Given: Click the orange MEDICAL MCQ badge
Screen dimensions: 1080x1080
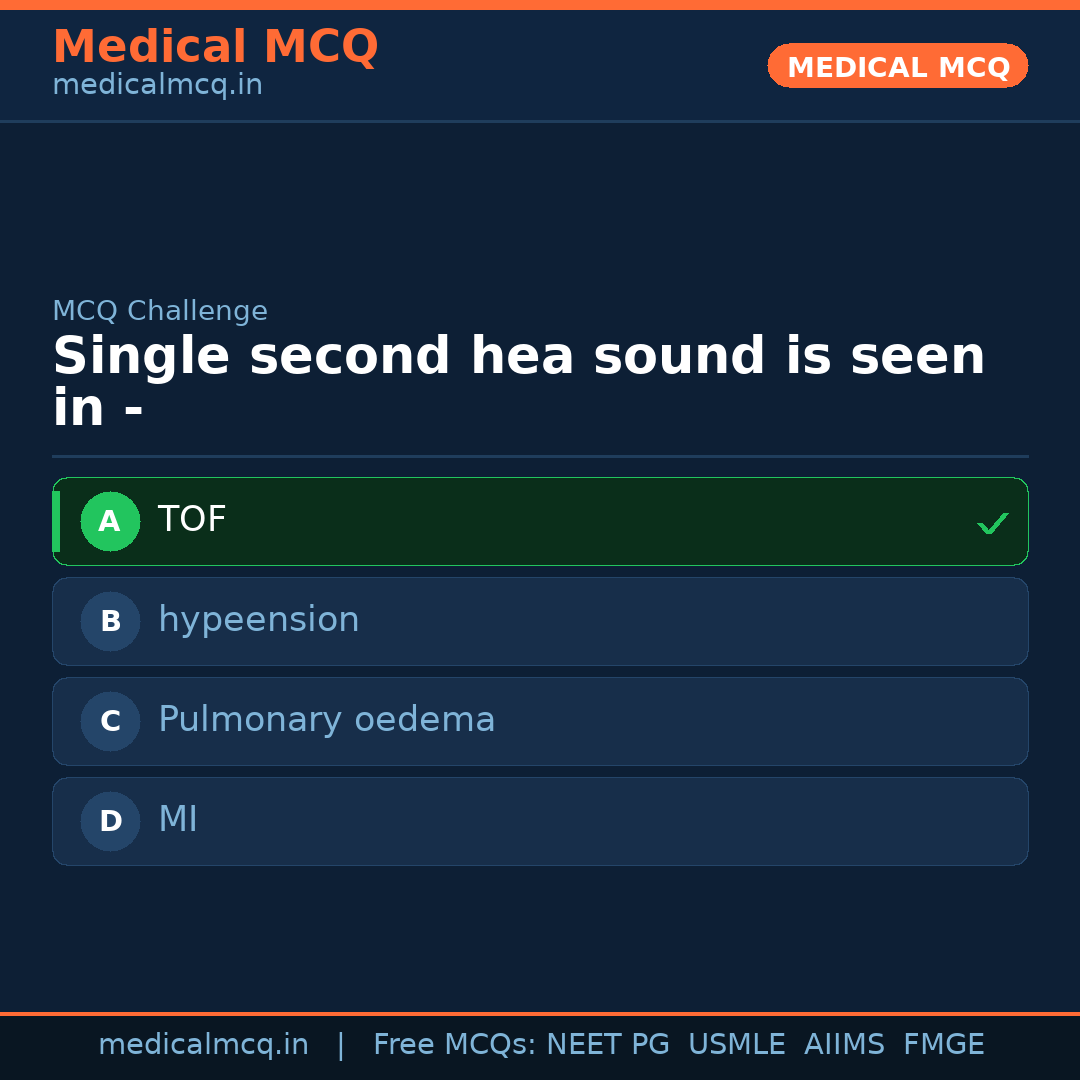Looking at the screenshot, I should (x=897, y=66).
